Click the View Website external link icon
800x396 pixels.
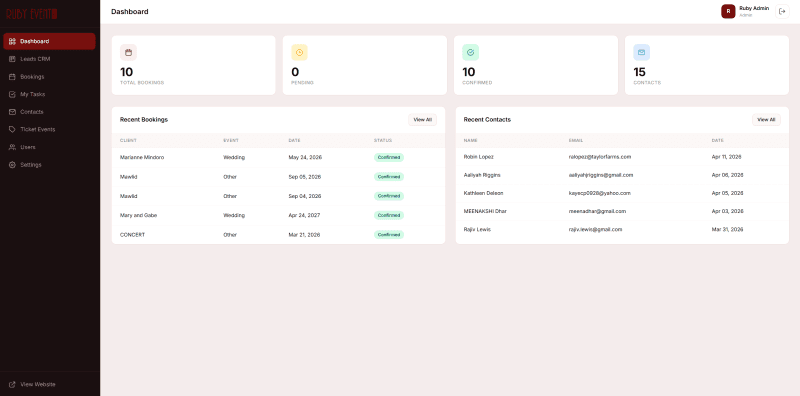point(12,384)
